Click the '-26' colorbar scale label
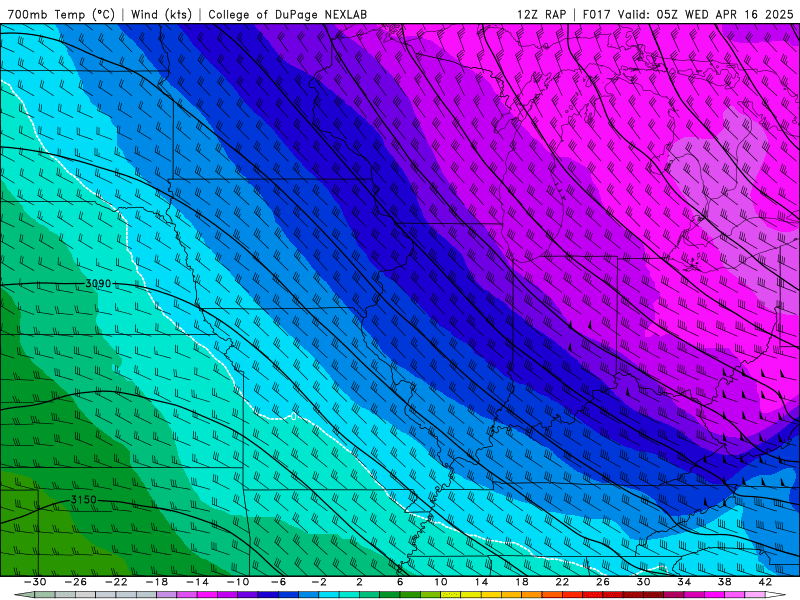This screenshot has width=800, height=600. 76,582
